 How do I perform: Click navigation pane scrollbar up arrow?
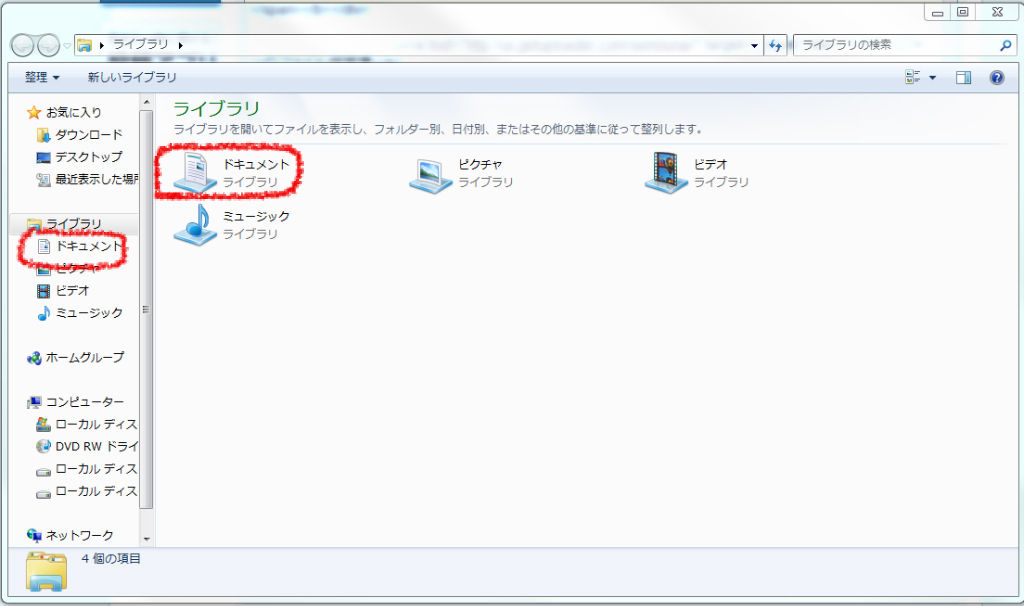(x=146, y=103)
